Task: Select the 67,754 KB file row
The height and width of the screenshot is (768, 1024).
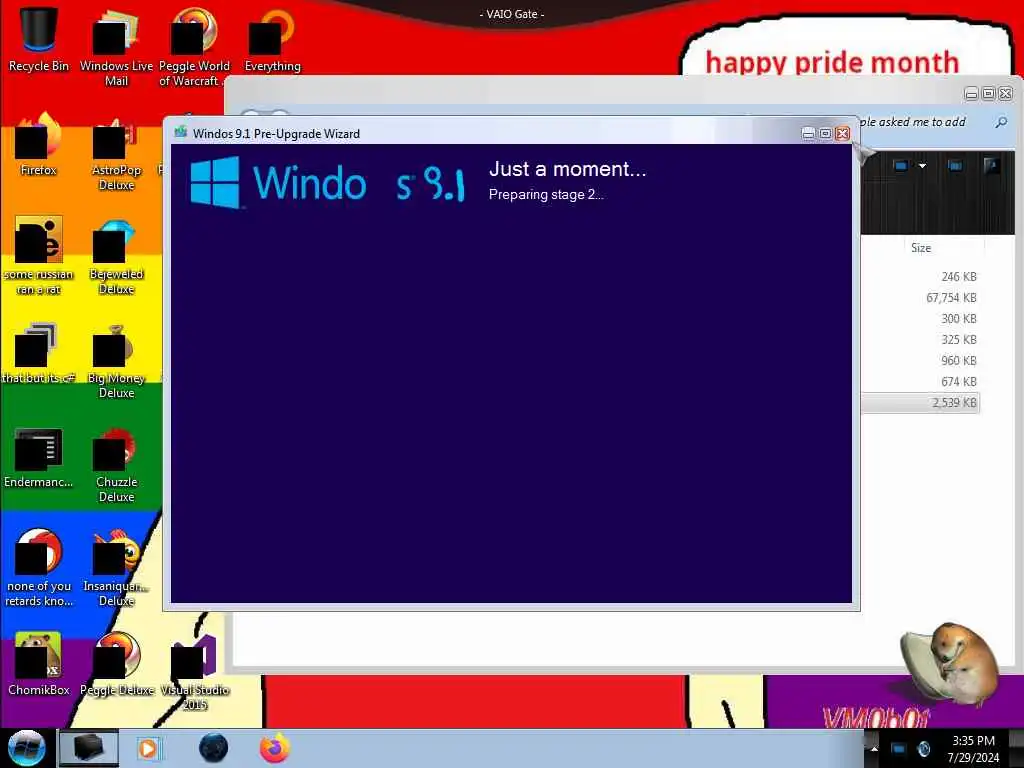Action: 920,298
